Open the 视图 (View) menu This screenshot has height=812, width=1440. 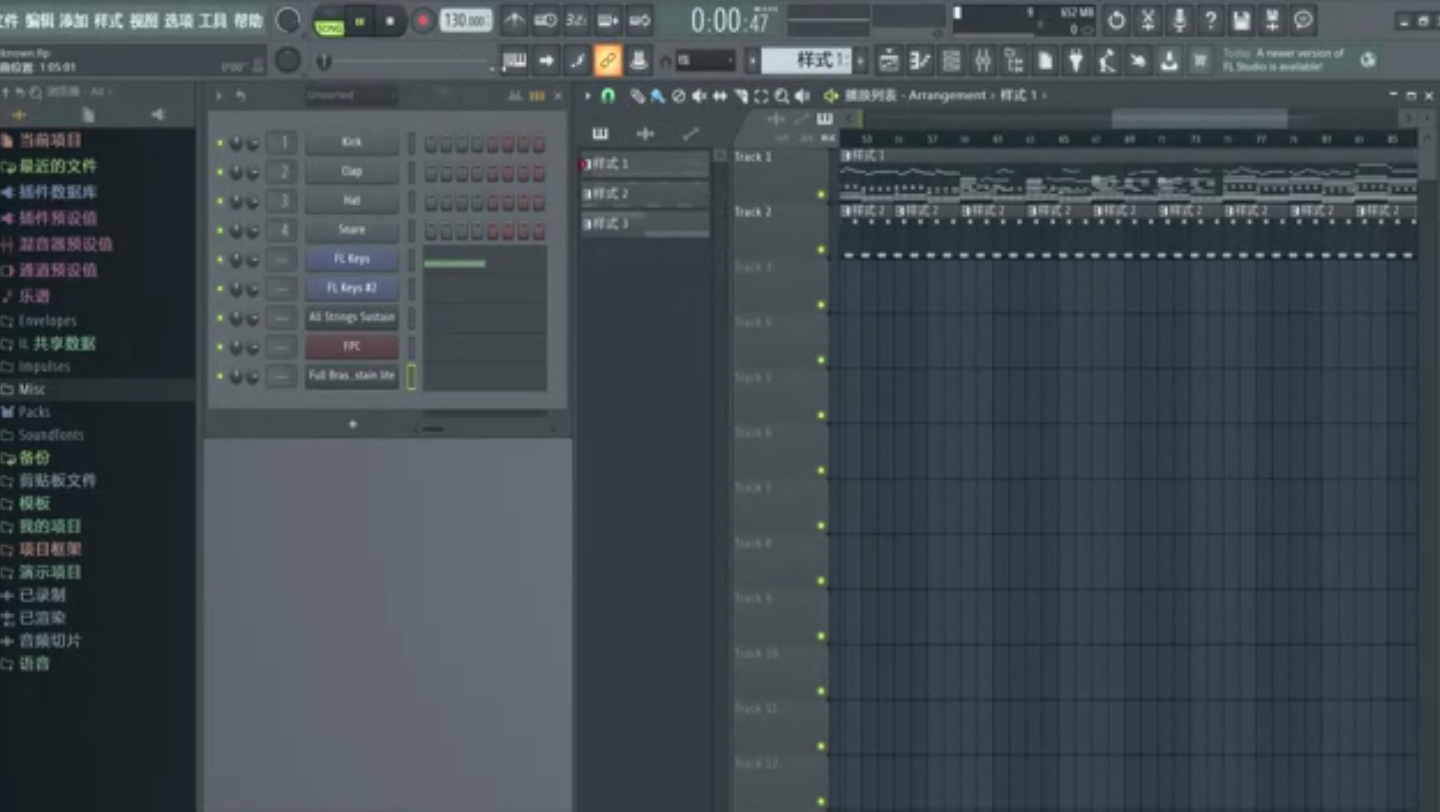point(143,20)
